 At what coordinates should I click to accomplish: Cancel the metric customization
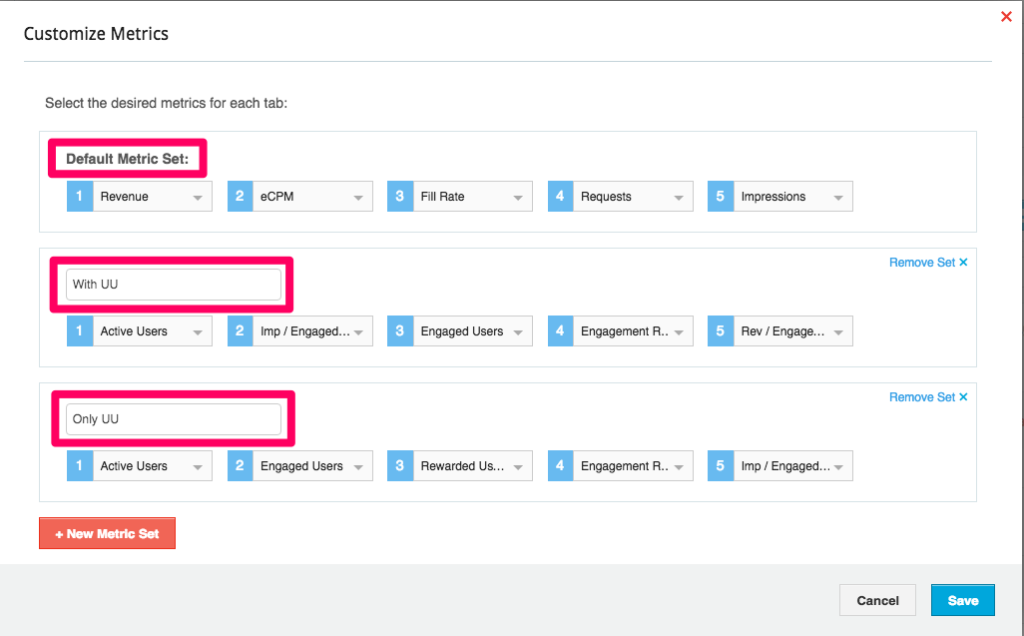pyautogui.click(x=877, y=600)
